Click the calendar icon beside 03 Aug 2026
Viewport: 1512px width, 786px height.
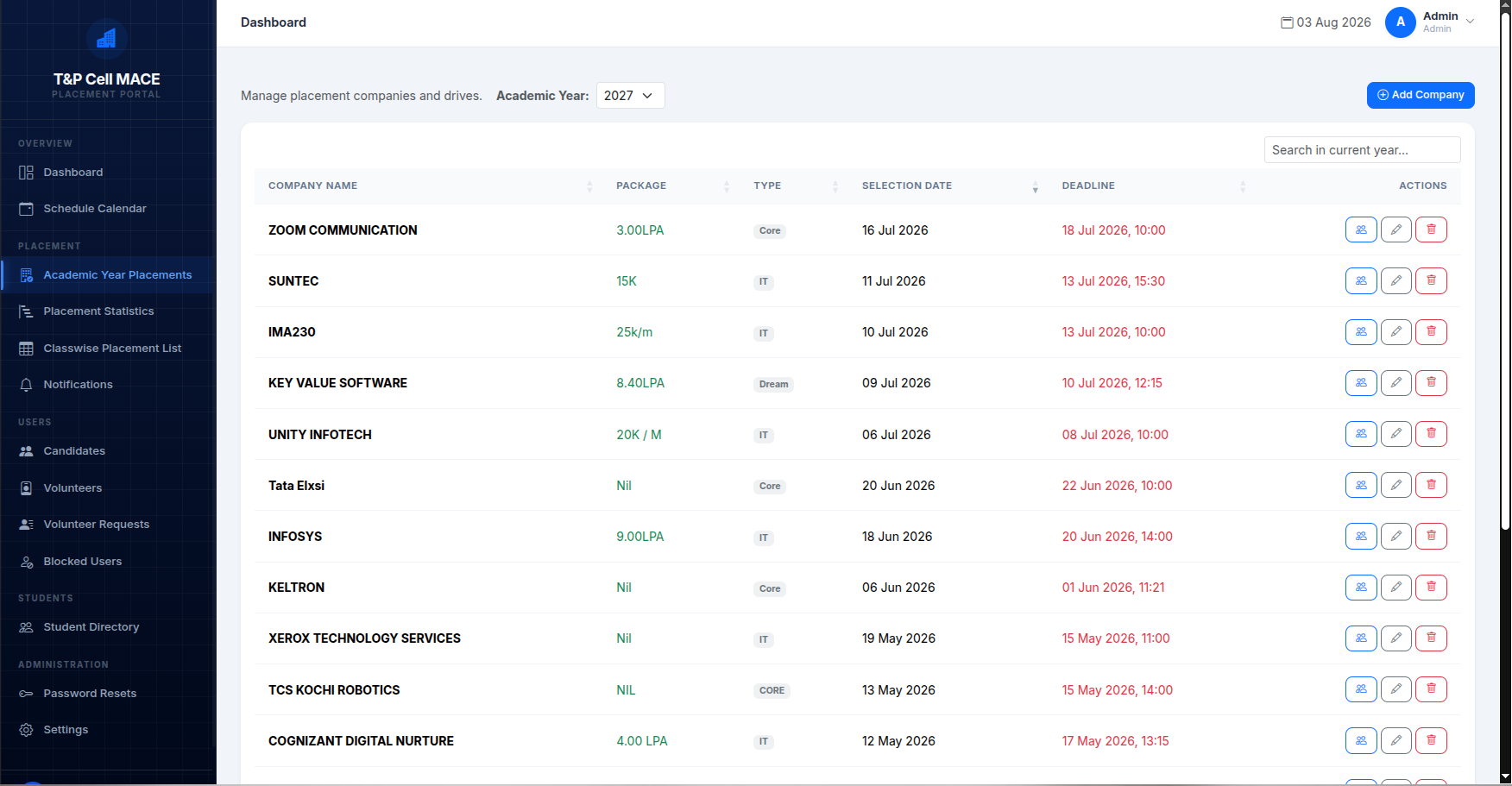tap(1287, 22)
